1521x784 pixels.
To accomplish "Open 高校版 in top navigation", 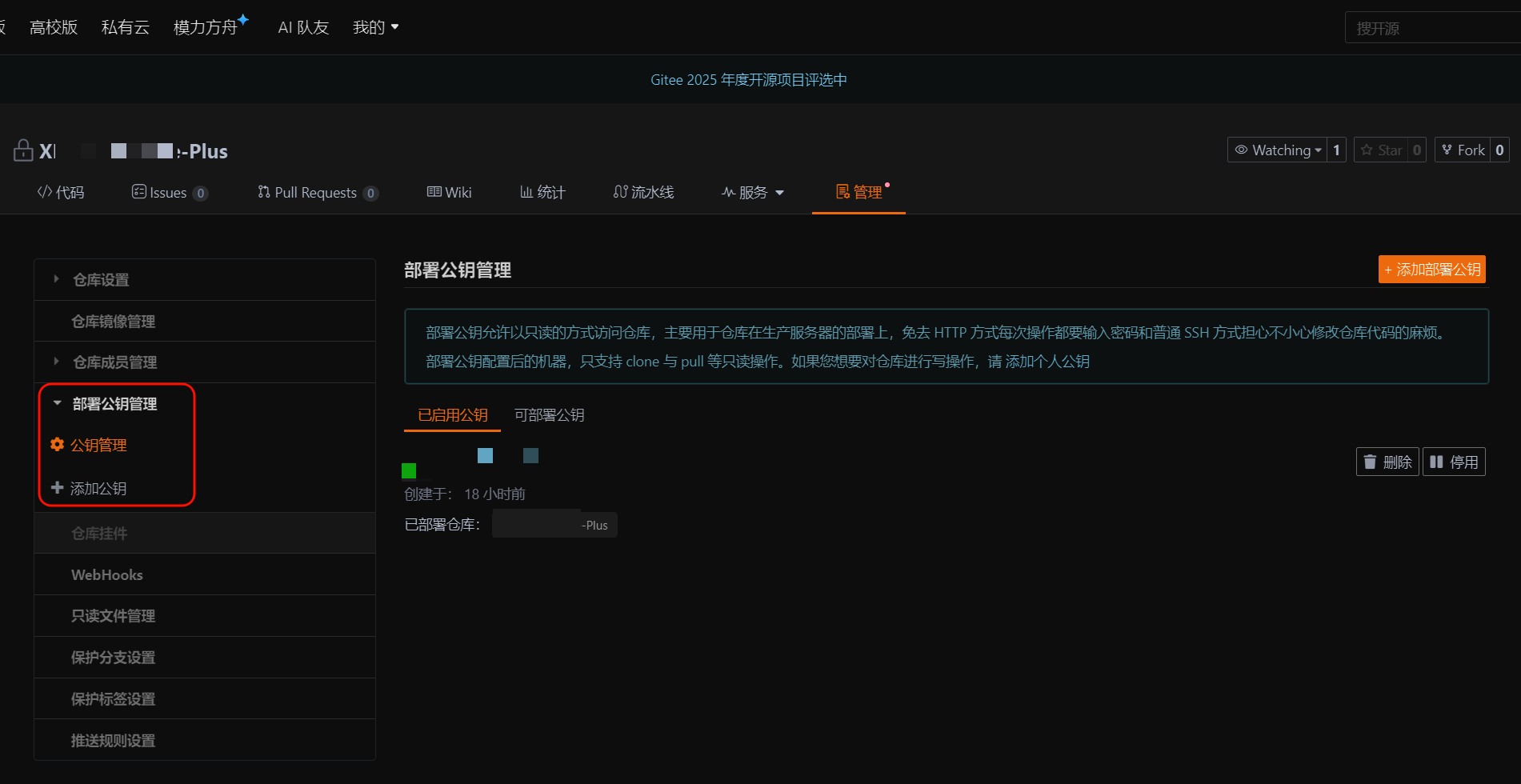I will click(x=54, y=27).
